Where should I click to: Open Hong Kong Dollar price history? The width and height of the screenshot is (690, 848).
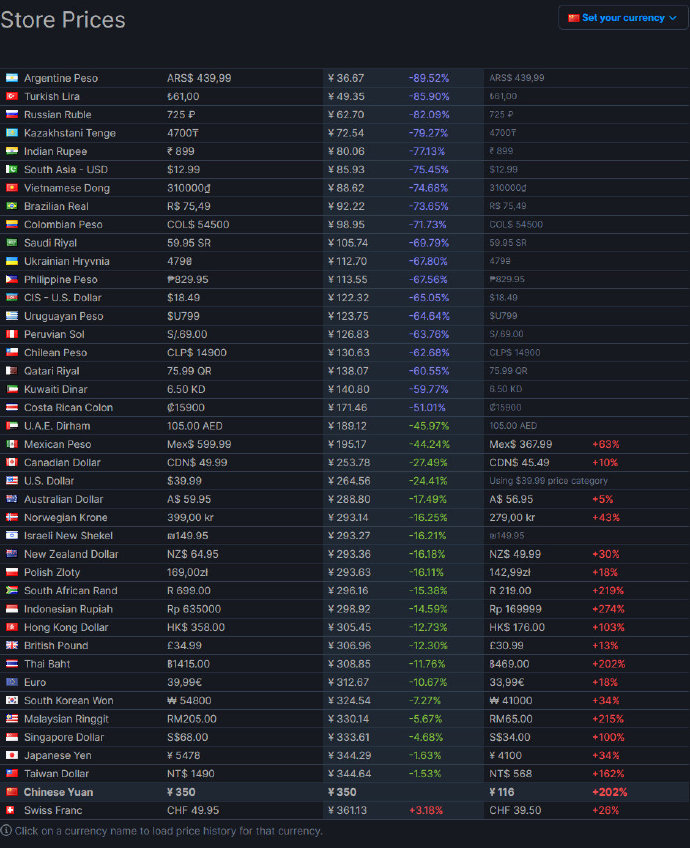(x=68, y=627)
